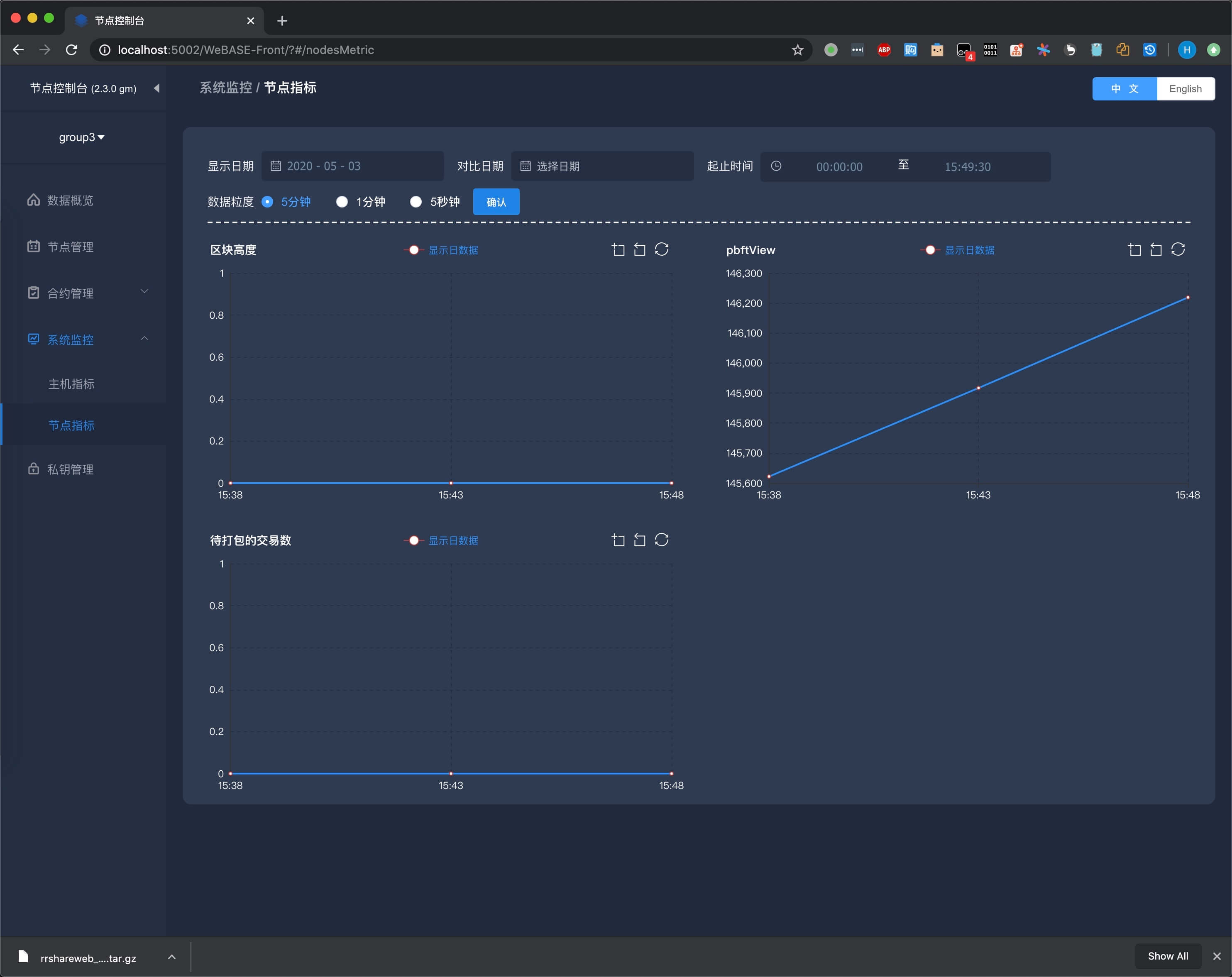Click 系统监控 sidebar menu label
The image size is (1232, 977).
pos(70,340)
